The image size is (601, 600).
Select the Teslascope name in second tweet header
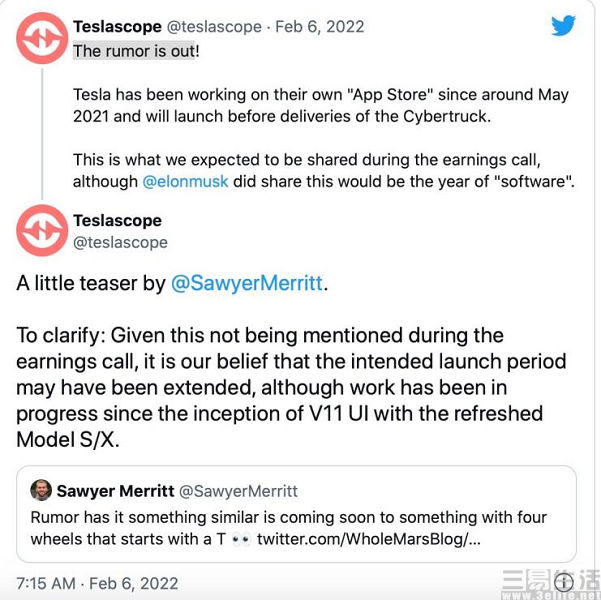coord(118,220)
